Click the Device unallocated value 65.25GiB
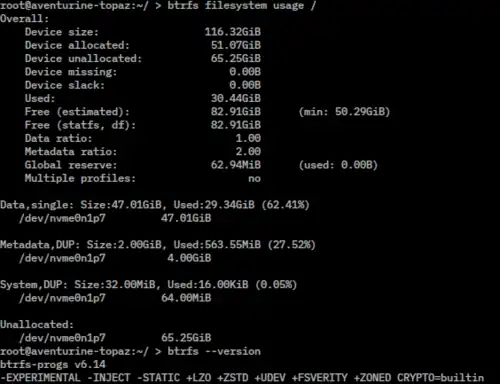Screen dimensions: 500x384 pos(236,59)
